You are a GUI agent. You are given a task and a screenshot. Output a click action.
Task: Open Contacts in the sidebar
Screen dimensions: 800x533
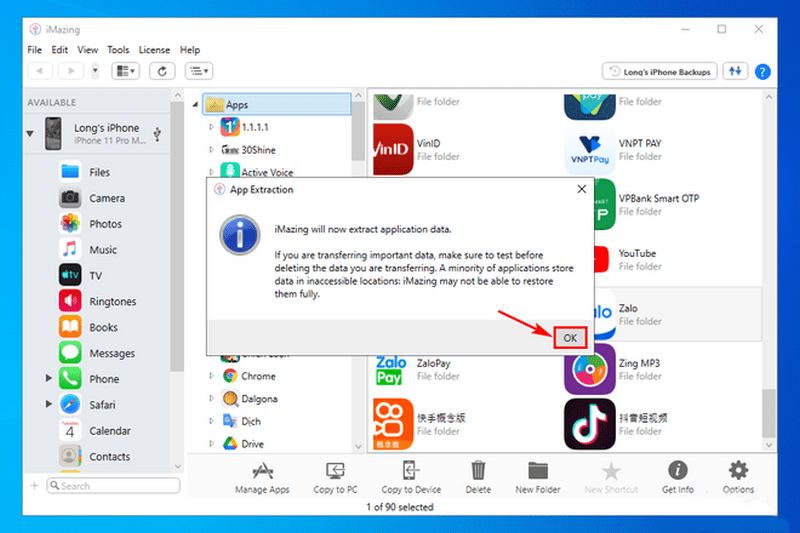pos(109,456)
